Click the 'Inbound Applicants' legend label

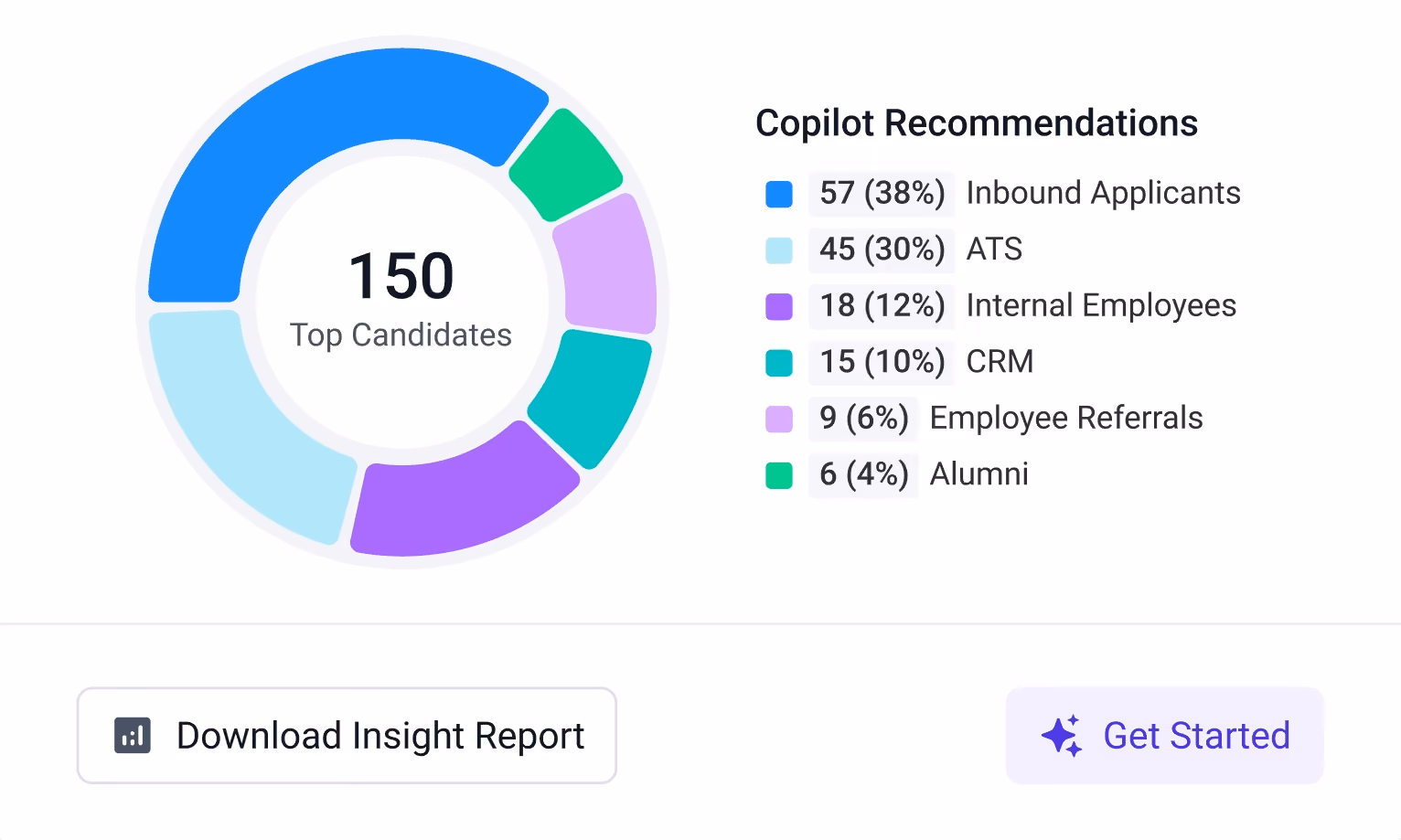click(1104, 194)
